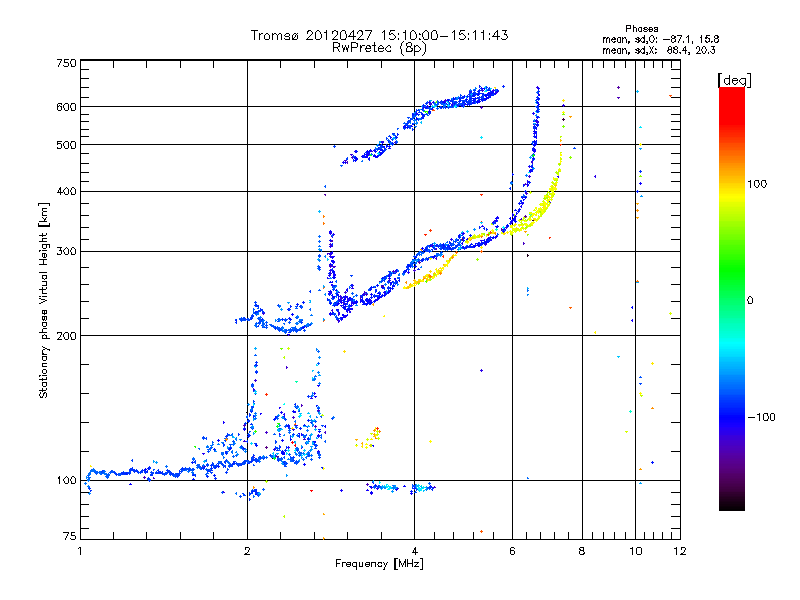
Task: Click the 'Phases' header text
Action: [641, 29]
